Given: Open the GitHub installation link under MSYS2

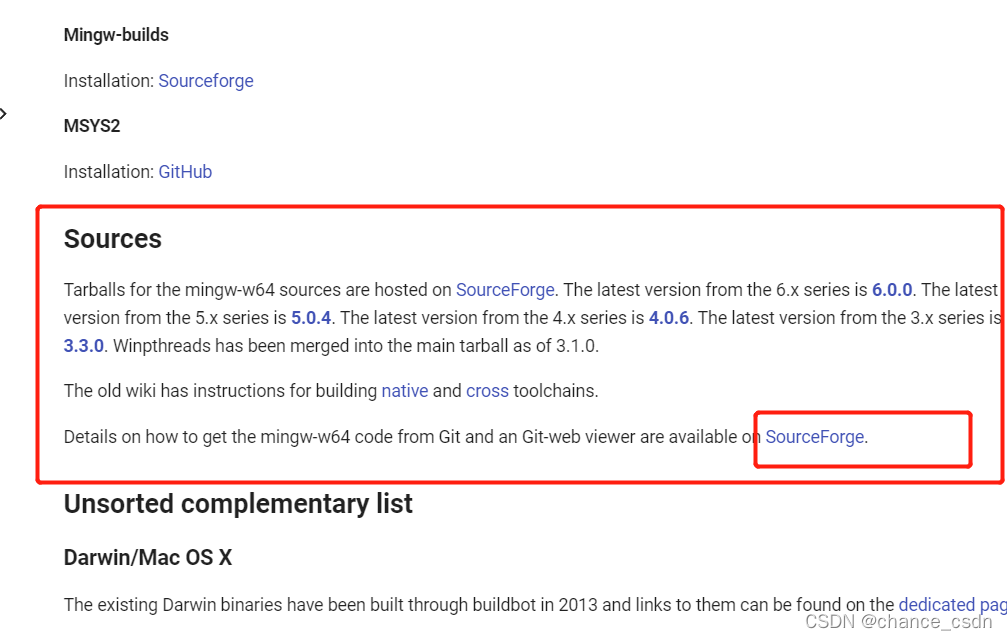Looking at the screenshot, I should click(185, 172).
